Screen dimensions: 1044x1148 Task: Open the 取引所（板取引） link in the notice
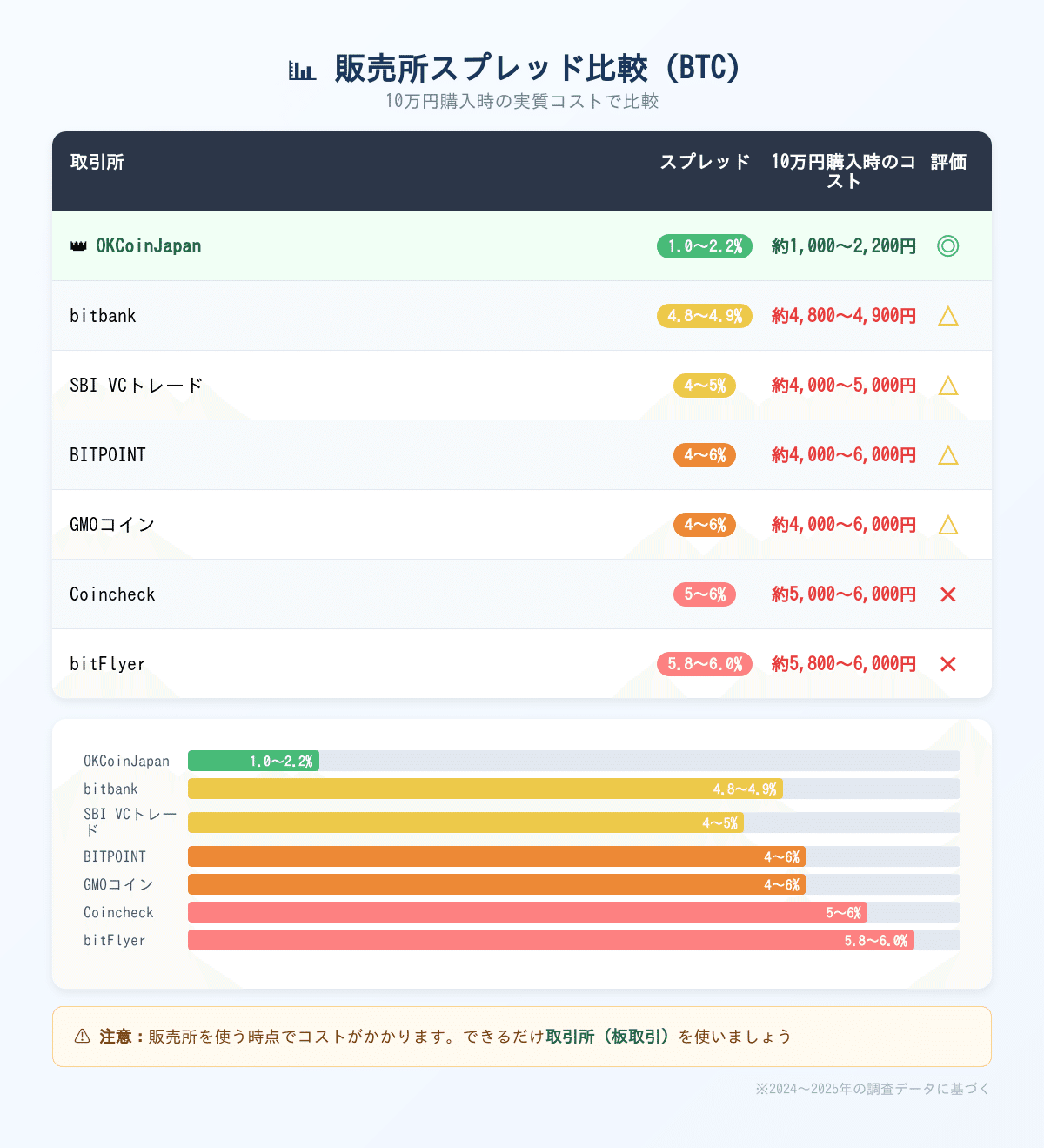608,1036
